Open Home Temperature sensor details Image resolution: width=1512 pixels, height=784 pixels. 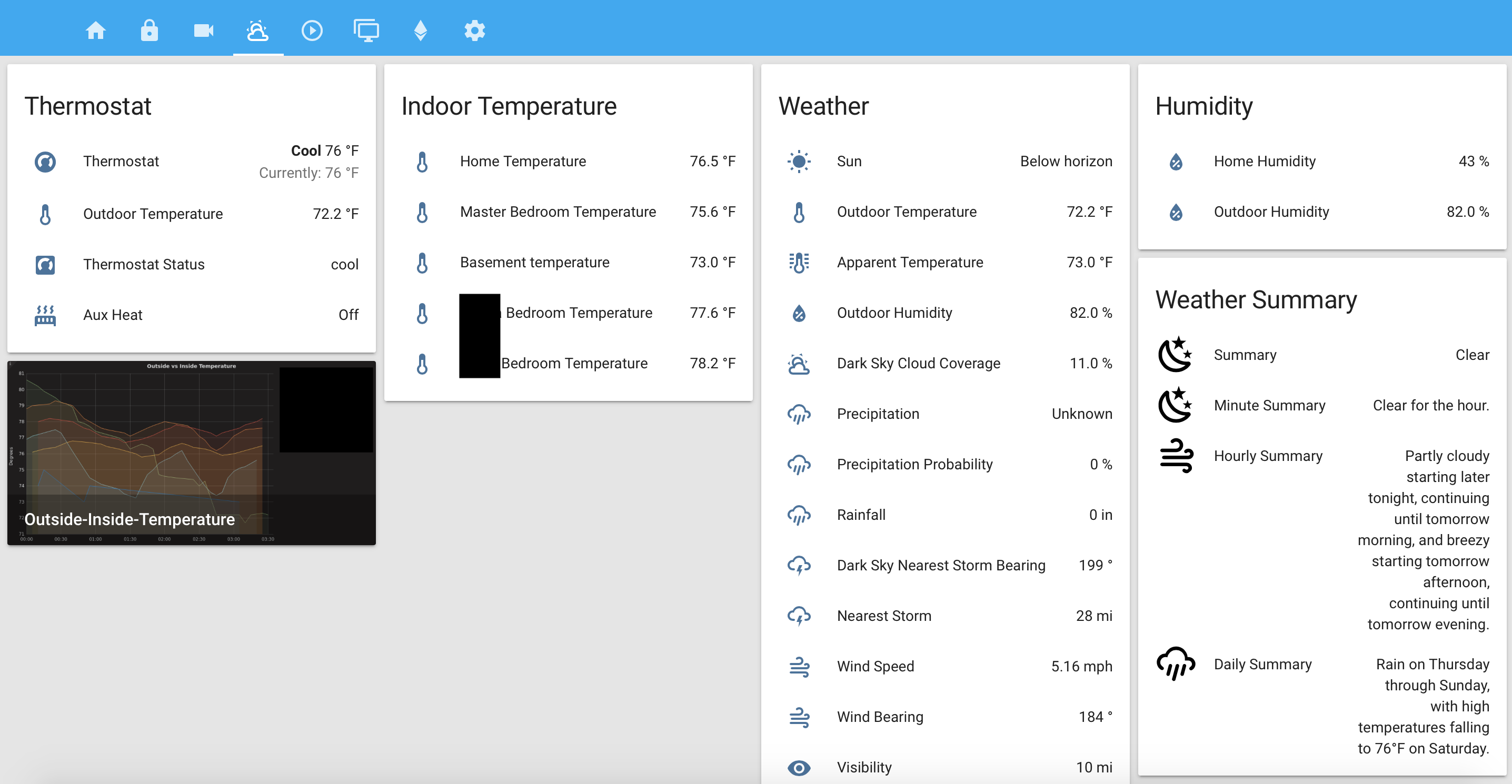coord(522,162)
